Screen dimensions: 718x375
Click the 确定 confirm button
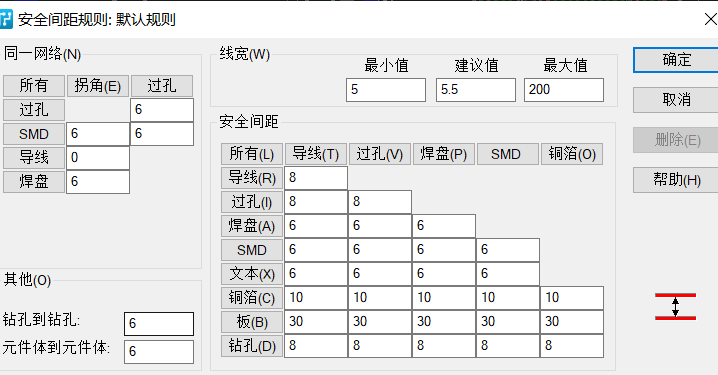[676, 60]
